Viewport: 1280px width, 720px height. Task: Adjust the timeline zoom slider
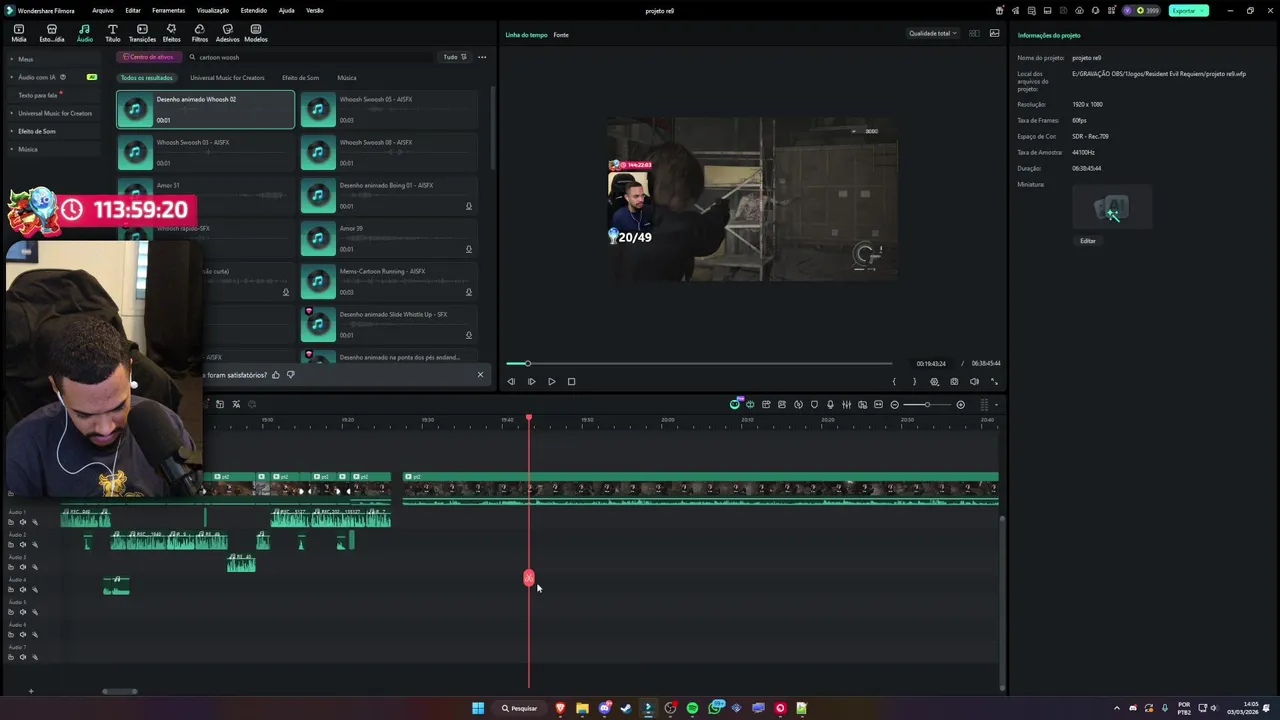[927, 405]
